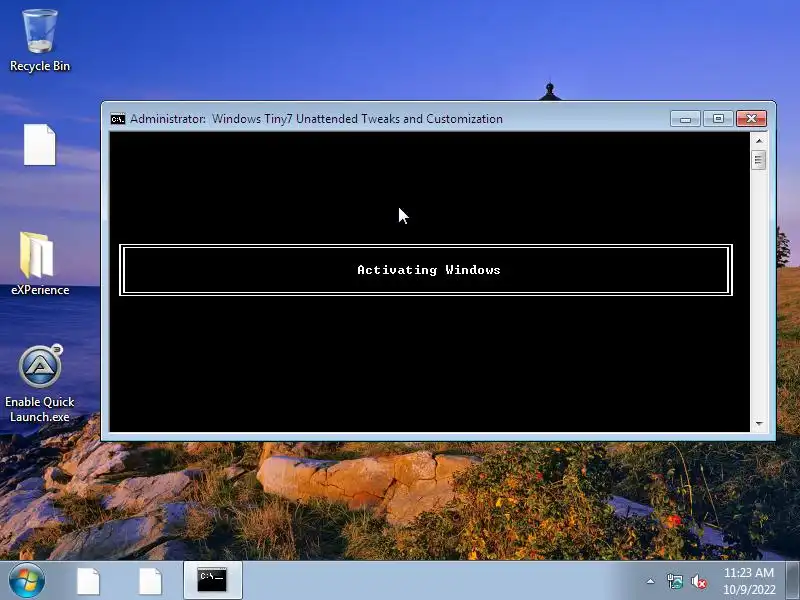This screenshot has width=800, height=600.
Task: Minimize the Tiny7 Tweaks console window
Action: tap(685, 119)
